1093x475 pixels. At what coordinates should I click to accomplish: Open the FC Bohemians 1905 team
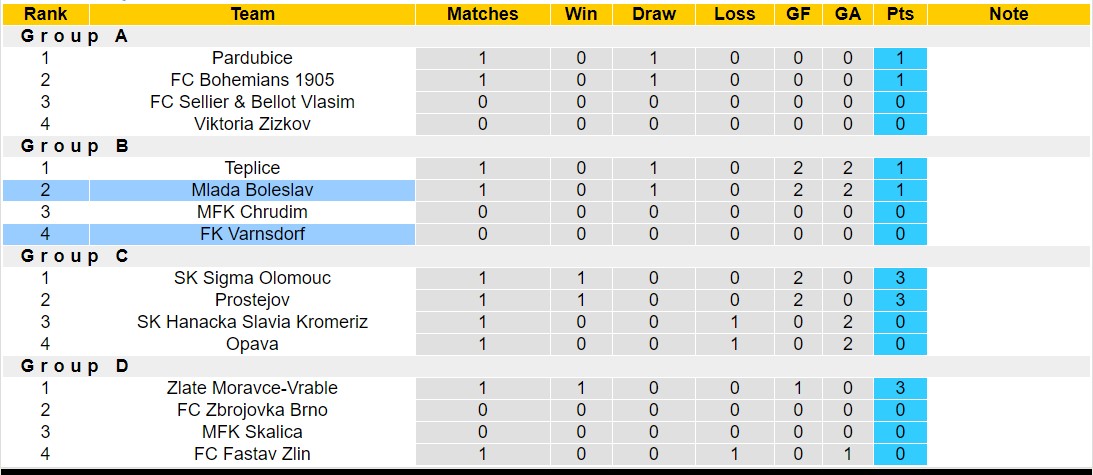252,80
